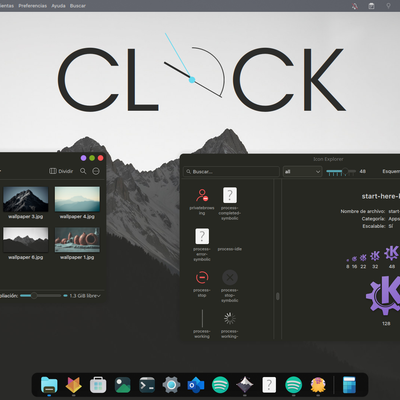The width and height of the screenshot is (400, 400).
Task: Click the question-mark icon in dock
Action: click(269, 385)
